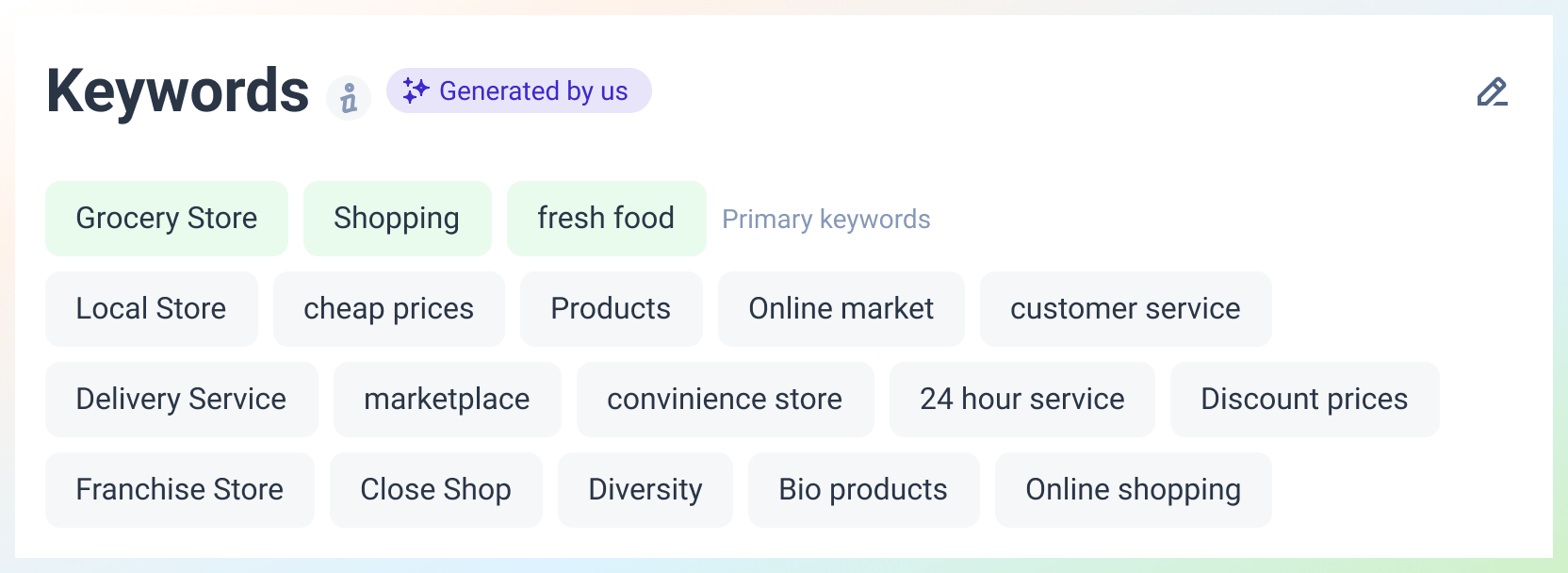Click the 'Discount prices' keyword tag
This screenshot has height=573, width=1568.
coord(1304,400)
